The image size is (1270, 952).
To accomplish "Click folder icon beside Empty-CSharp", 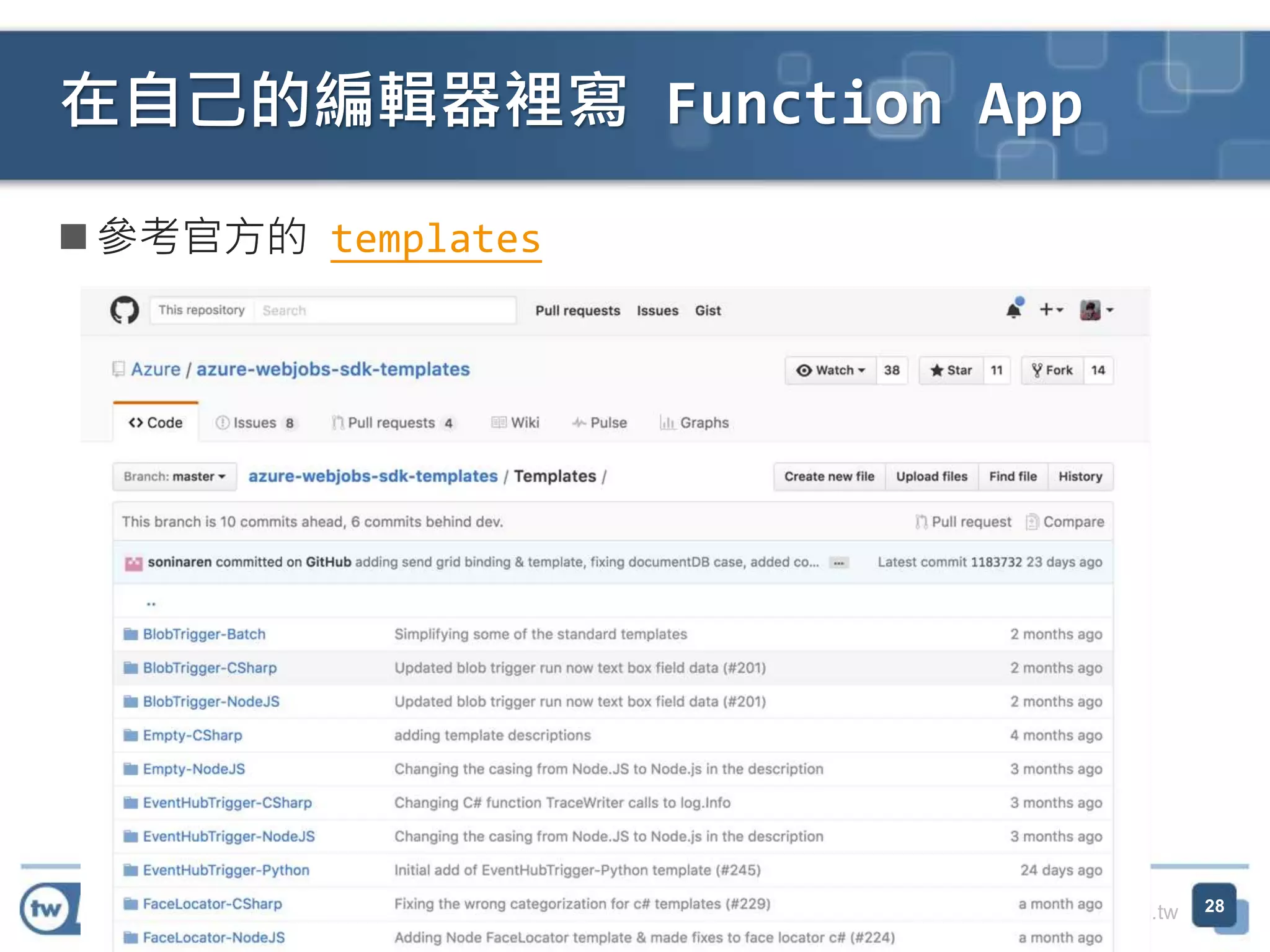I will point(130,735).
